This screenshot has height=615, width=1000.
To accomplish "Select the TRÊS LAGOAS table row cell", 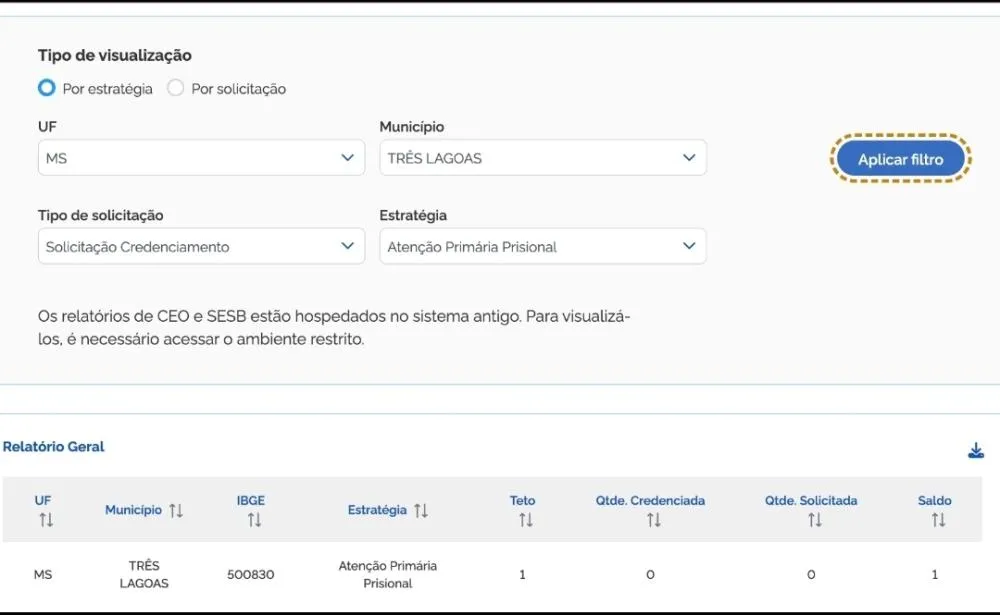I will (x=144, y=574).
